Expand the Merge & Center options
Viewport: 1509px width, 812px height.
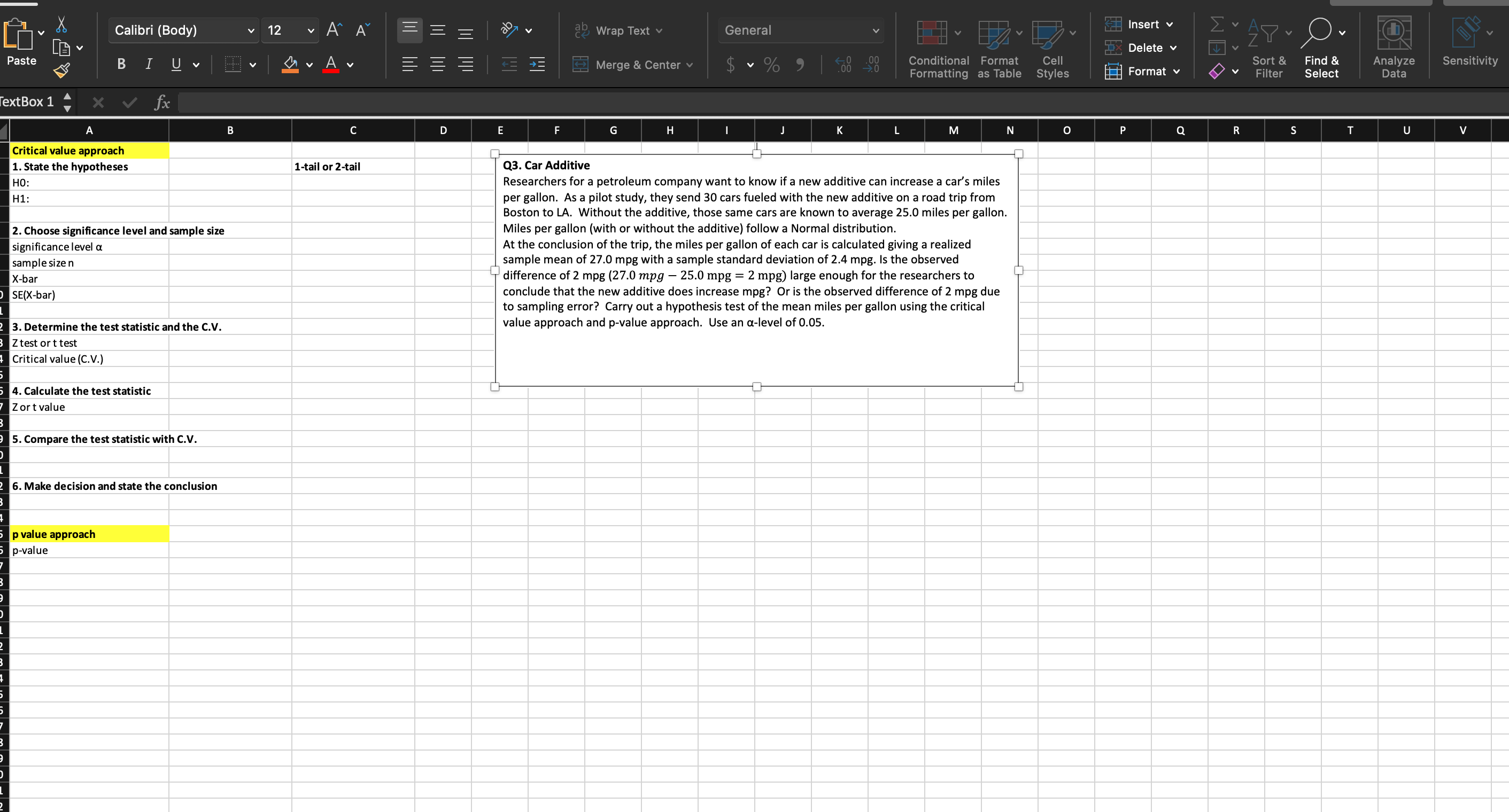pyautogui.click(x=691, y=65)
